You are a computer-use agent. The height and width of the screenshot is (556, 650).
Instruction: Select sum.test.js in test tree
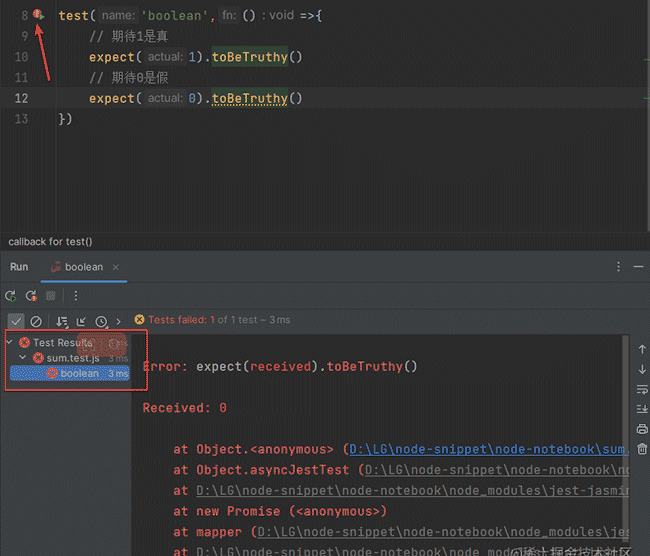[x=73, y=358]
